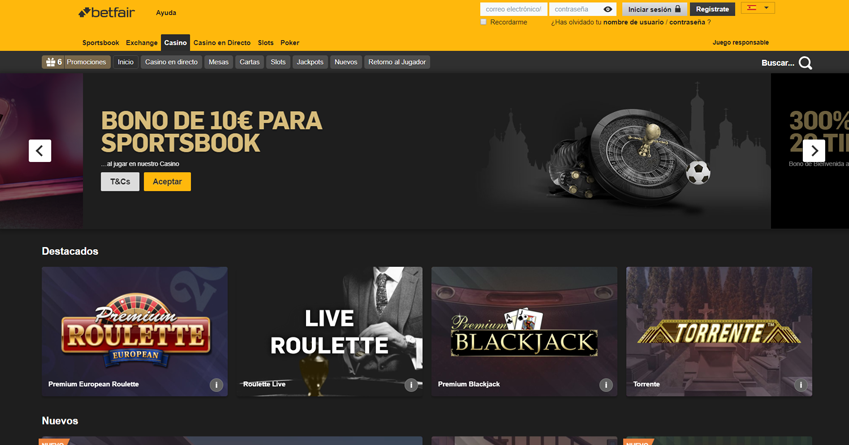The image size is (849, 445).
Task: Open Premium European Roulette game thumbnail
Action: (x=135, y=331)
